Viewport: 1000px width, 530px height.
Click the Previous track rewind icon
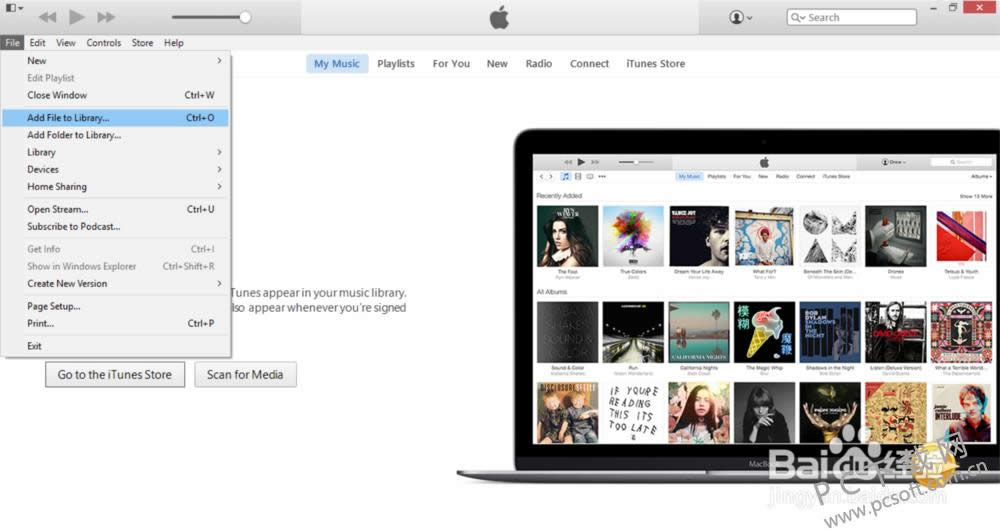pyautogui.click(x=47, y=17)
